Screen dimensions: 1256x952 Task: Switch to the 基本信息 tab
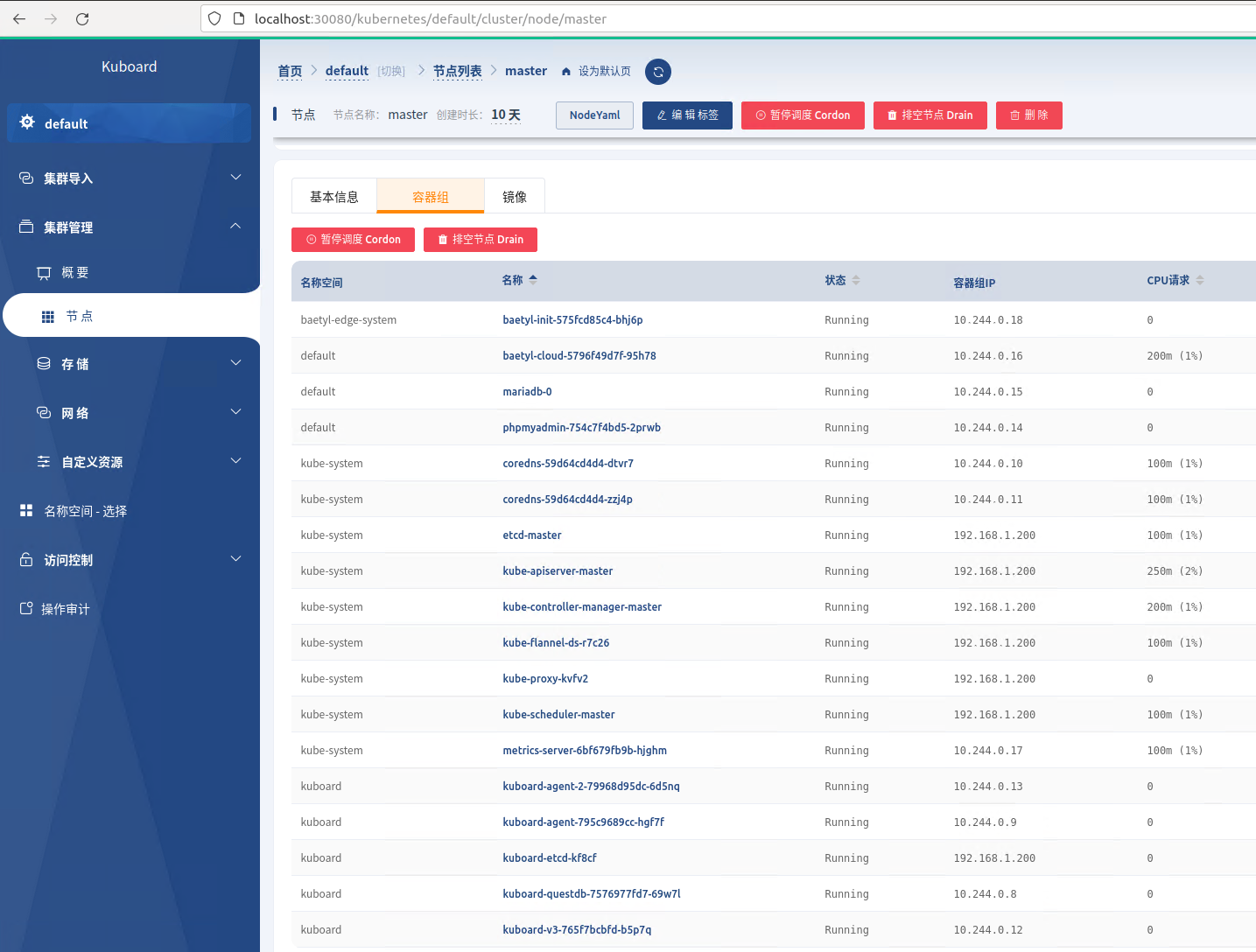tap(334, 196)
